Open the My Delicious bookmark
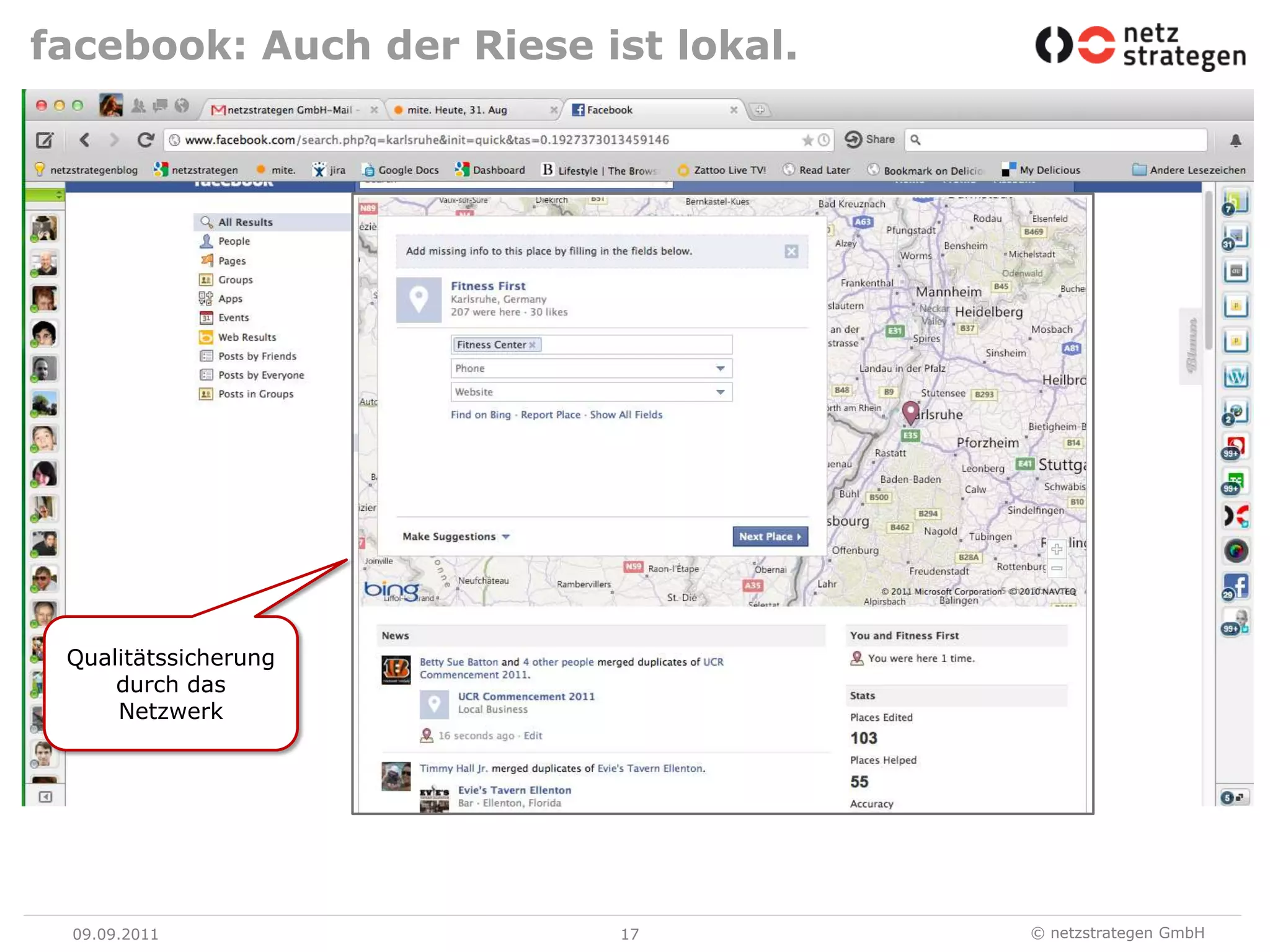Viewport: 1270px width, 952px height. point(1041,170)
